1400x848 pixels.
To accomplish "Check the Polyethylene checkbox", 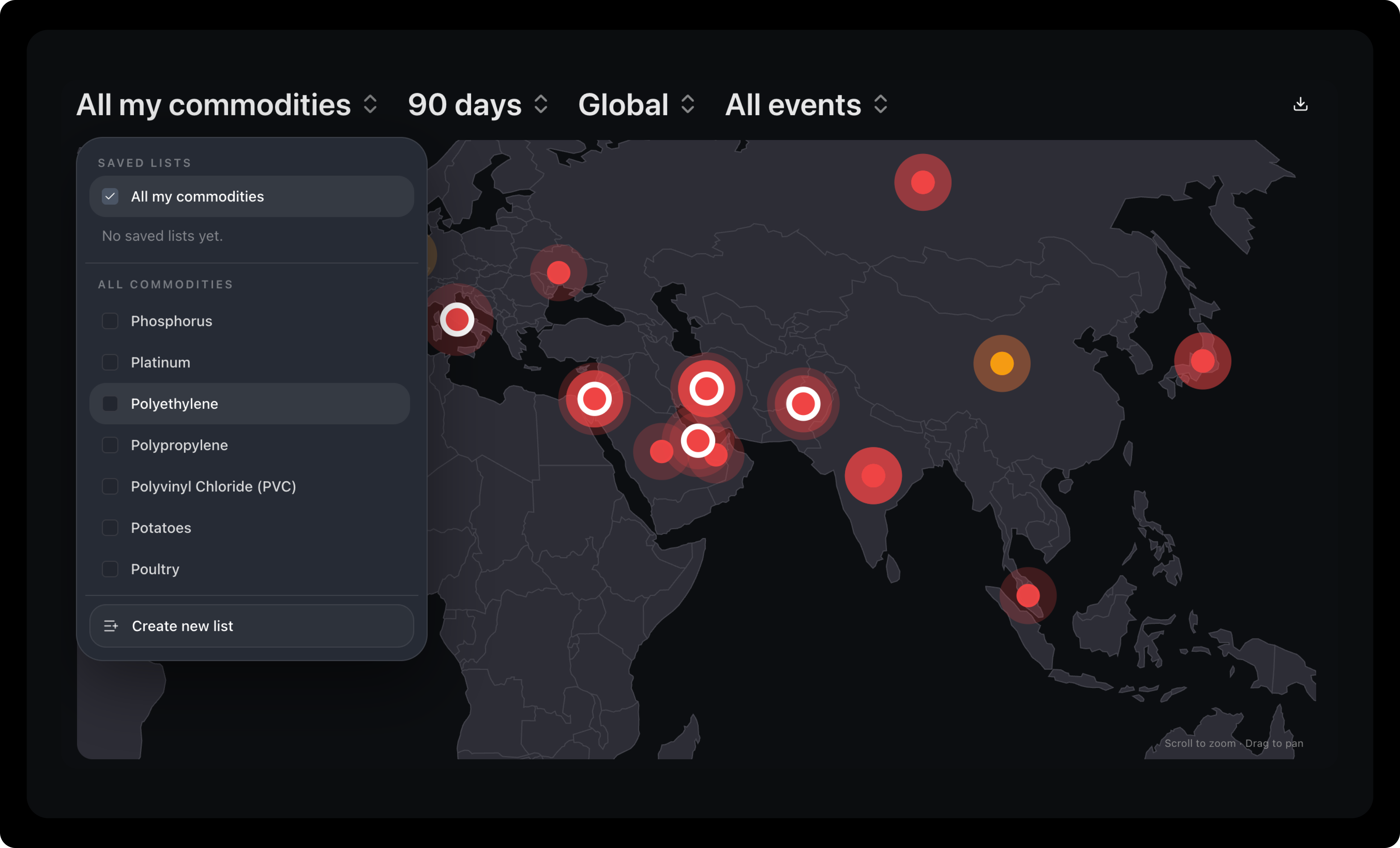I will [x=110, y=404].
